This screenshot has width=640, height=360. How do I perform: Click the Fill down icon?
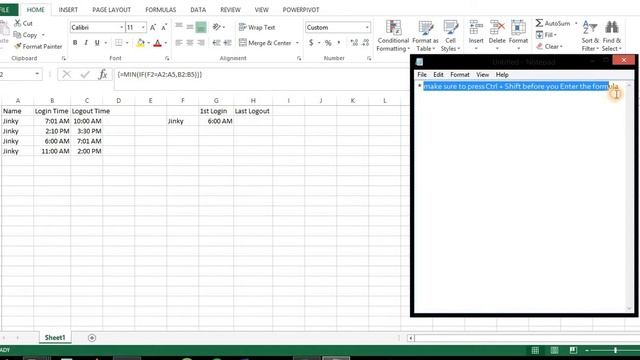(540, 35)
